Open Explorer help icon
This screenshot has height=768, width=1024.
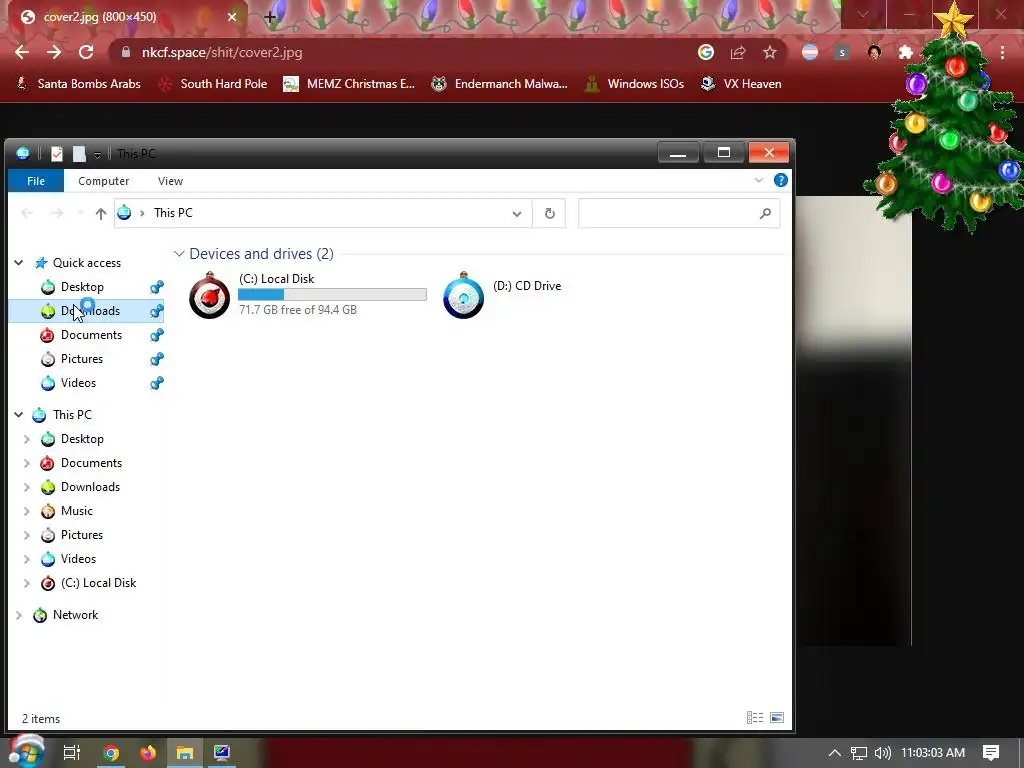click(x=780, y=180)
